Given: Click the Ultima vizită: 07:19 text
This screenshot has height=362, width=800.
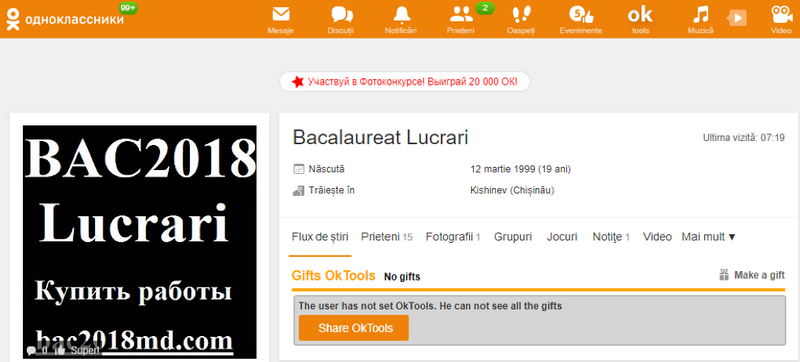Looking at the screenshot, I should point(744,138).
